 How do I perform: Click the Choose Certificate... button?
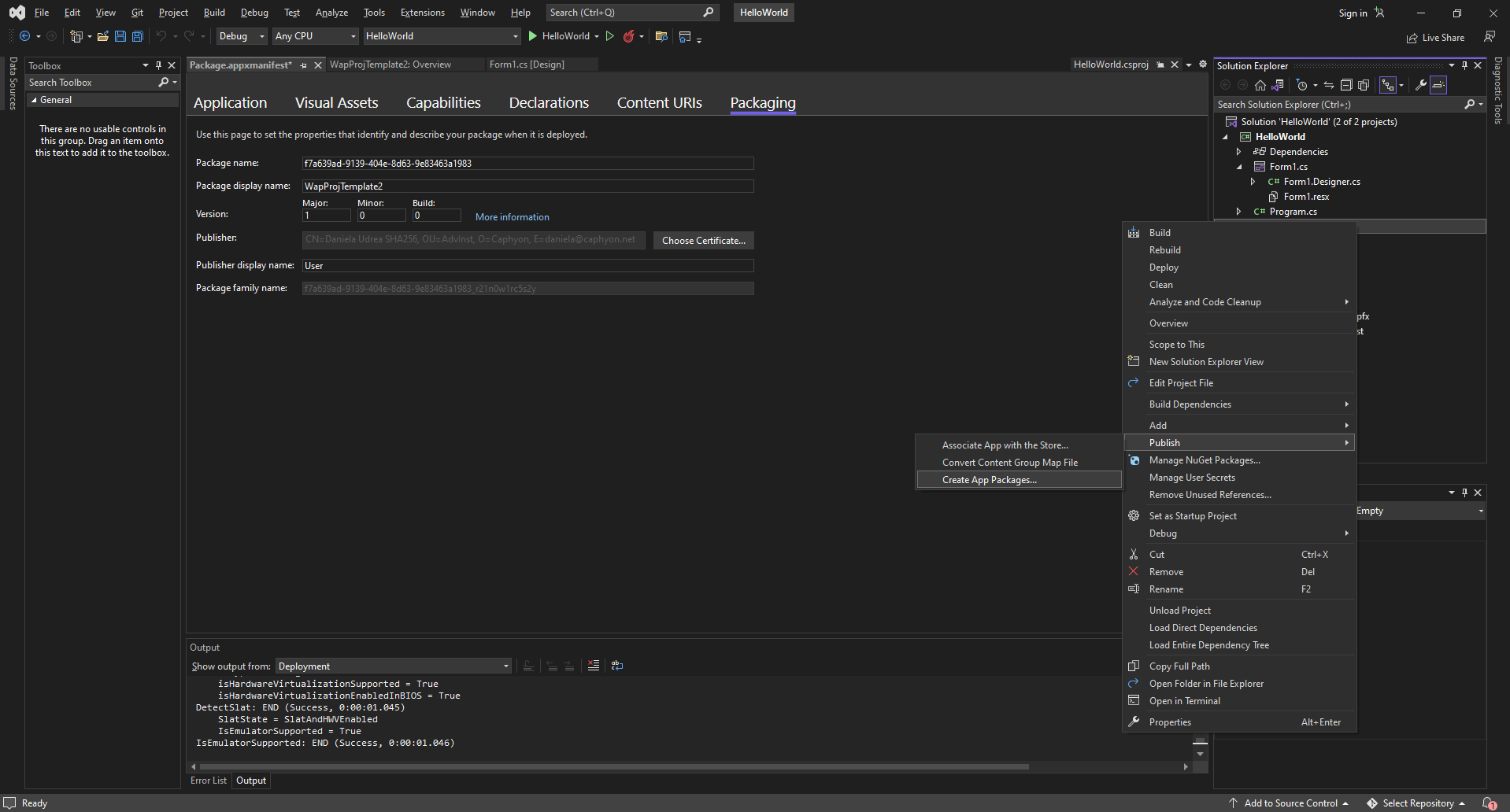(704, 241)
